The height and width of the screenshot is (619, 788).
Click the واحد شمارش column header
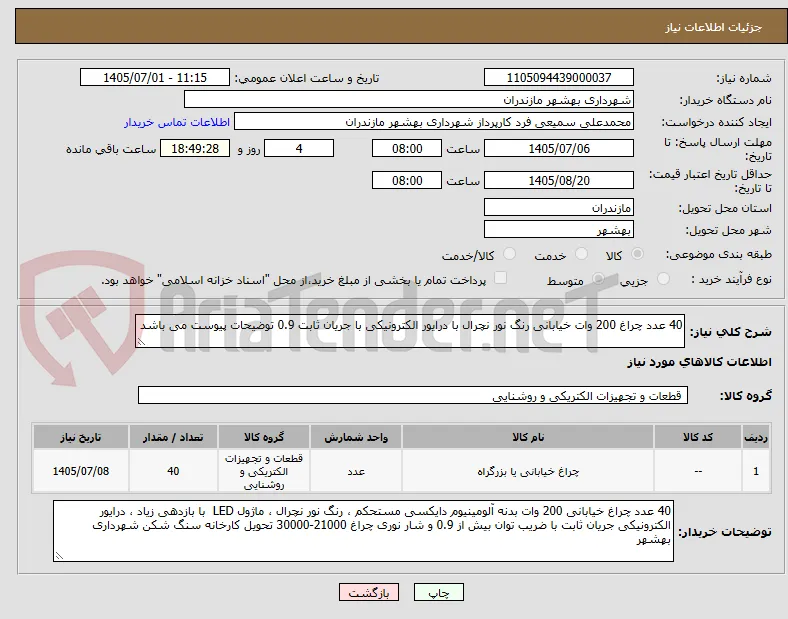coord(356,437)
